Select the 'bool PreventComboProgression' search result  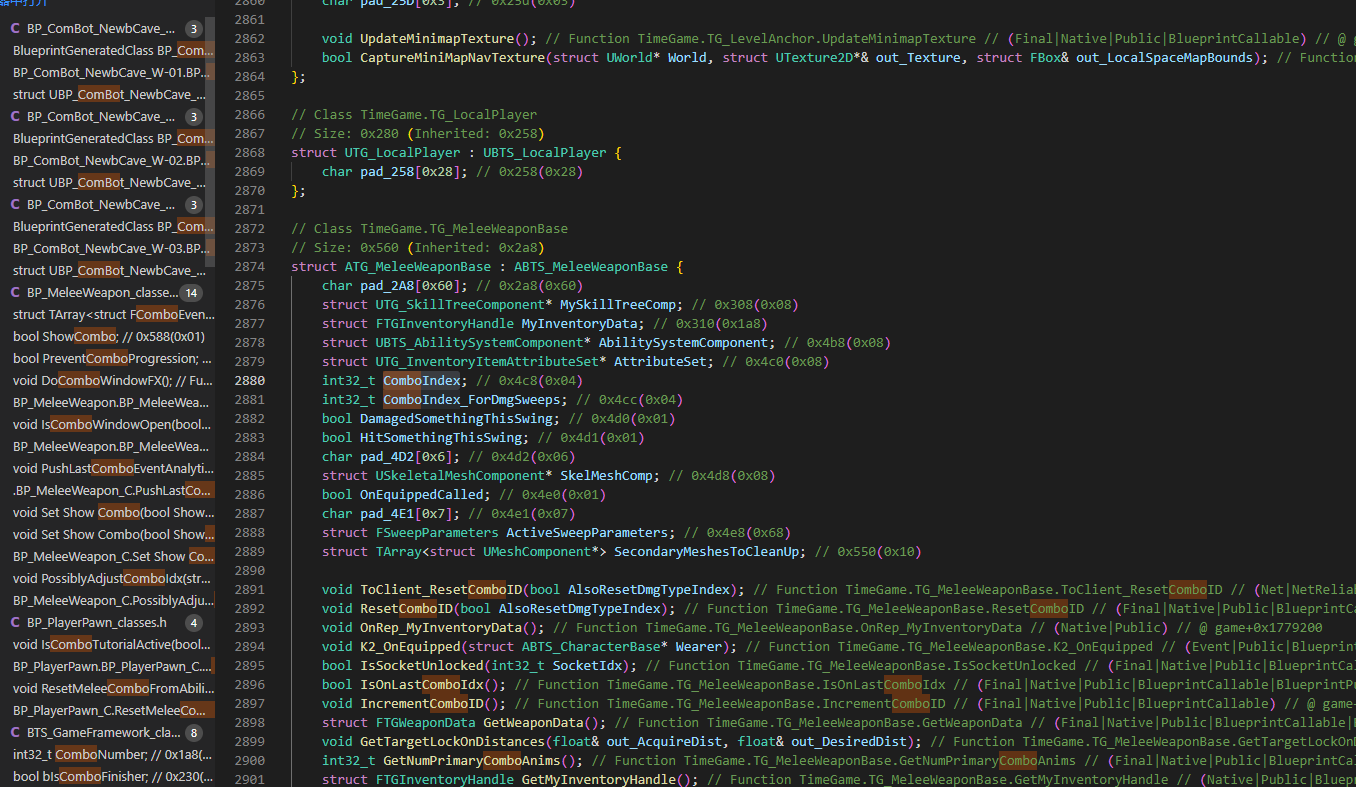110,359
